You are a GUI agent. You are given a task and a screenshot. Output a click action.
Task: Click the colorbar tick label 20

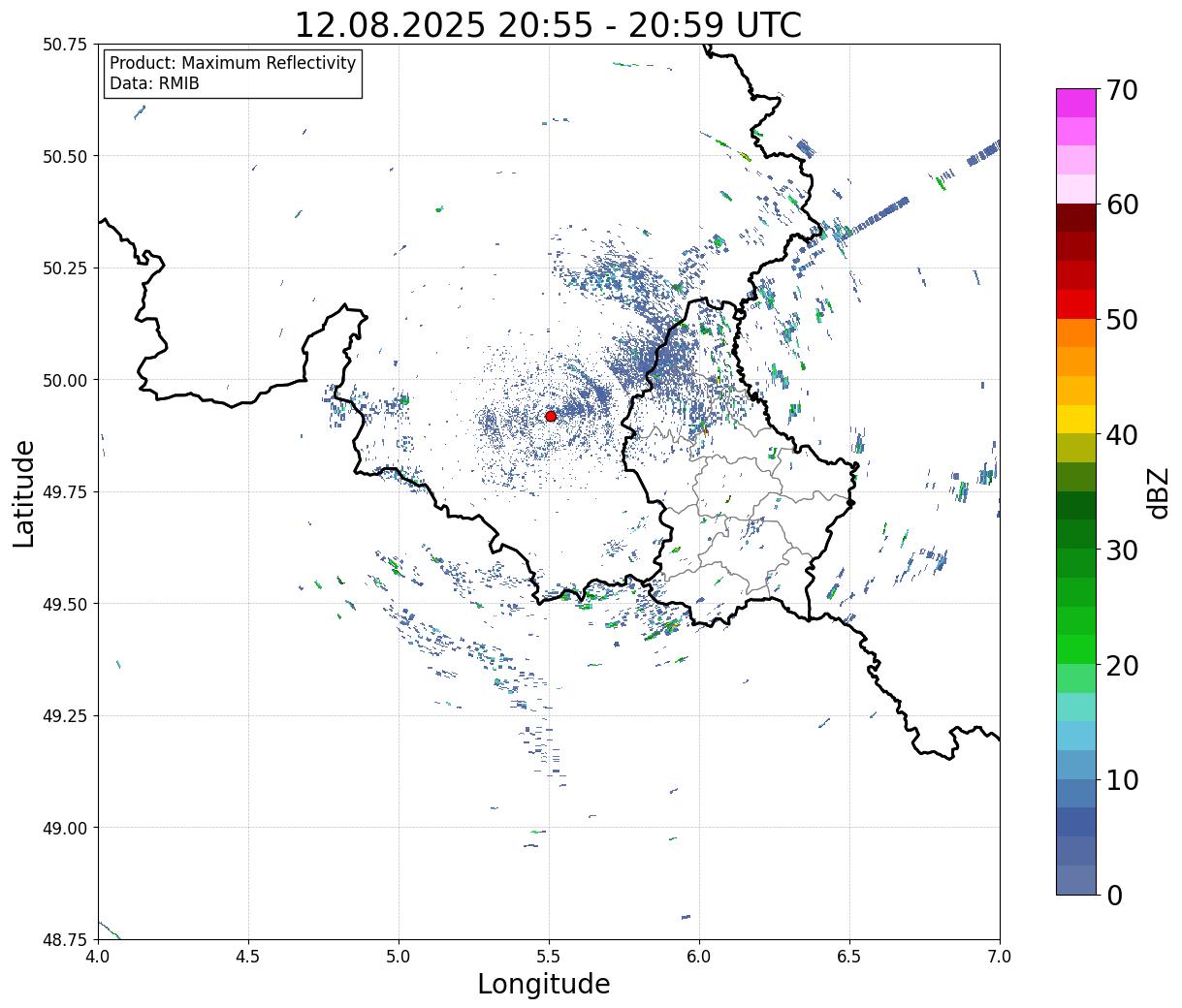(1122, 665)
